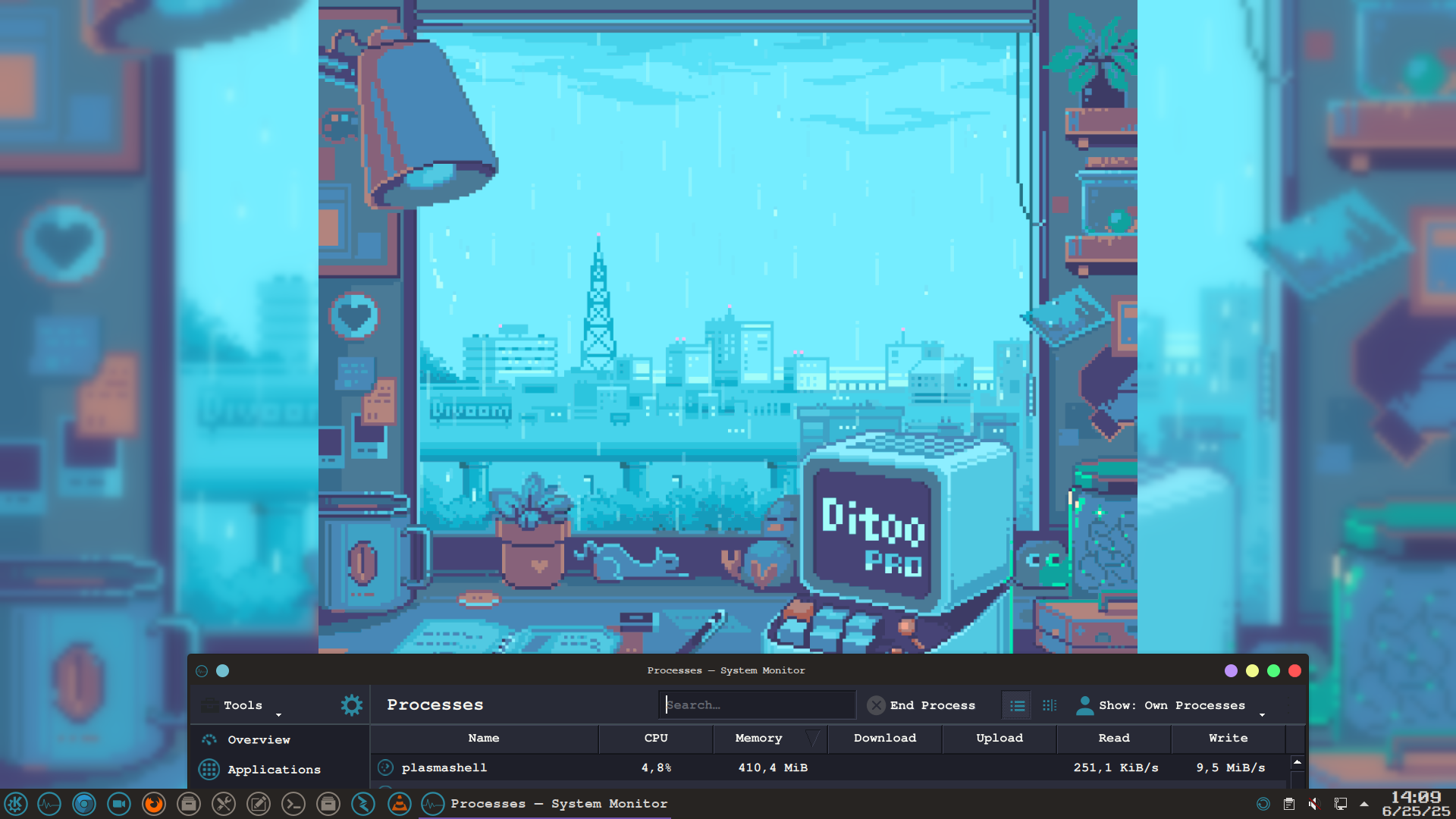Launch System Monitor pinned taskbar icon
The image size is (1456, 819).
pyautogui.click(x=49, y=804)
